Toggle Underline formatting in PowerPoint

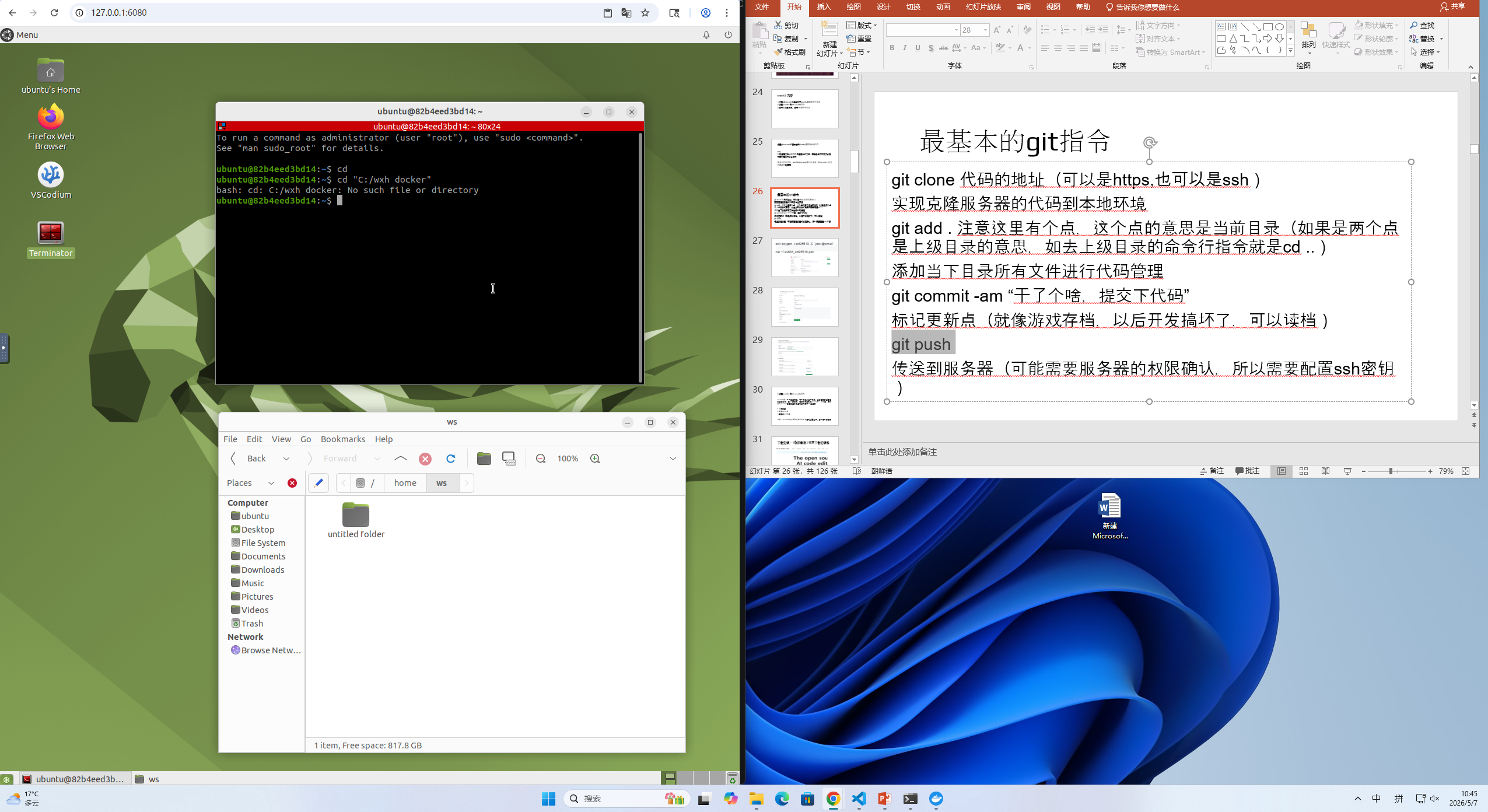(918, 48)
